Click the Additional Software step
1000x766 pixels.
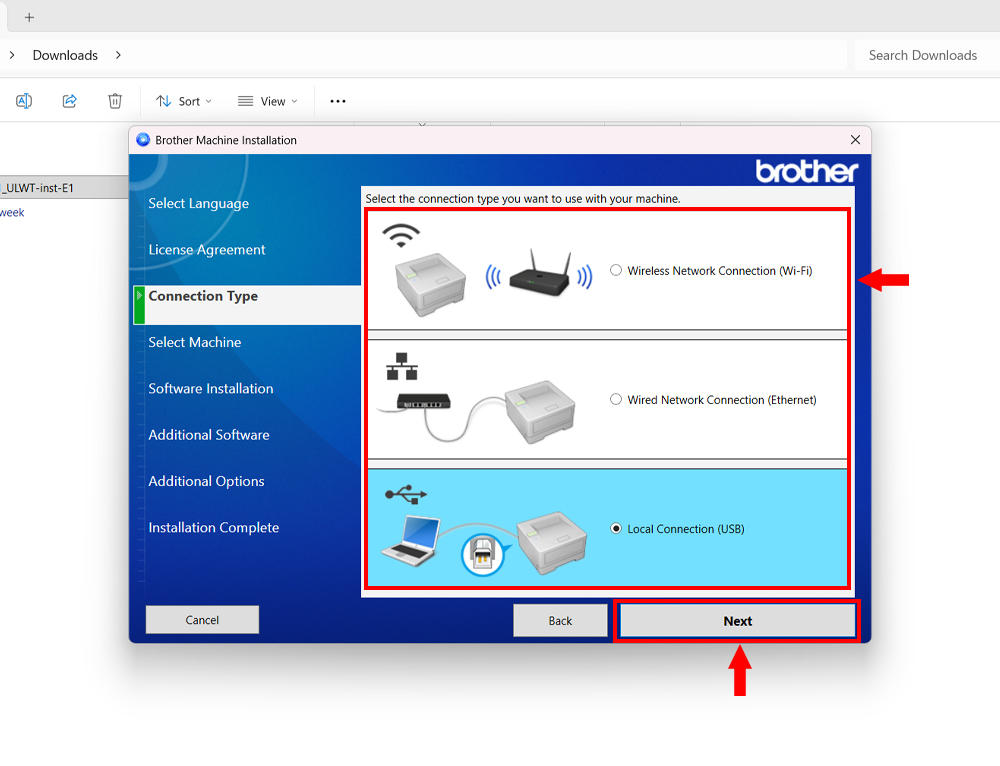[x=209, y=435]
